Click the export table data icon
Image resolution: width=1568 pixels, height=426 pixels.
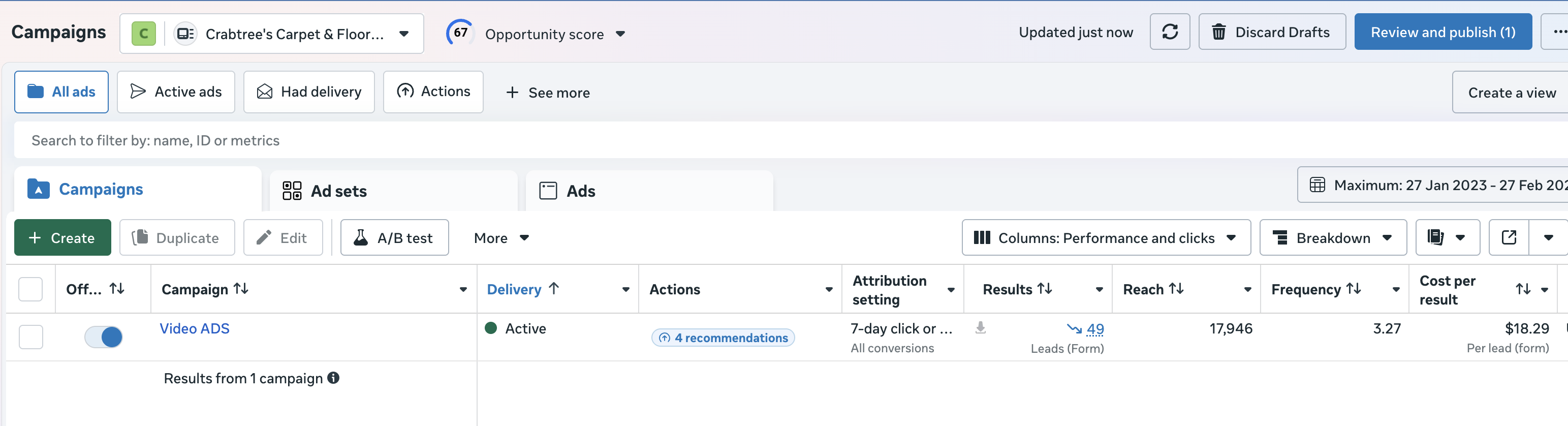(1509, 237)
